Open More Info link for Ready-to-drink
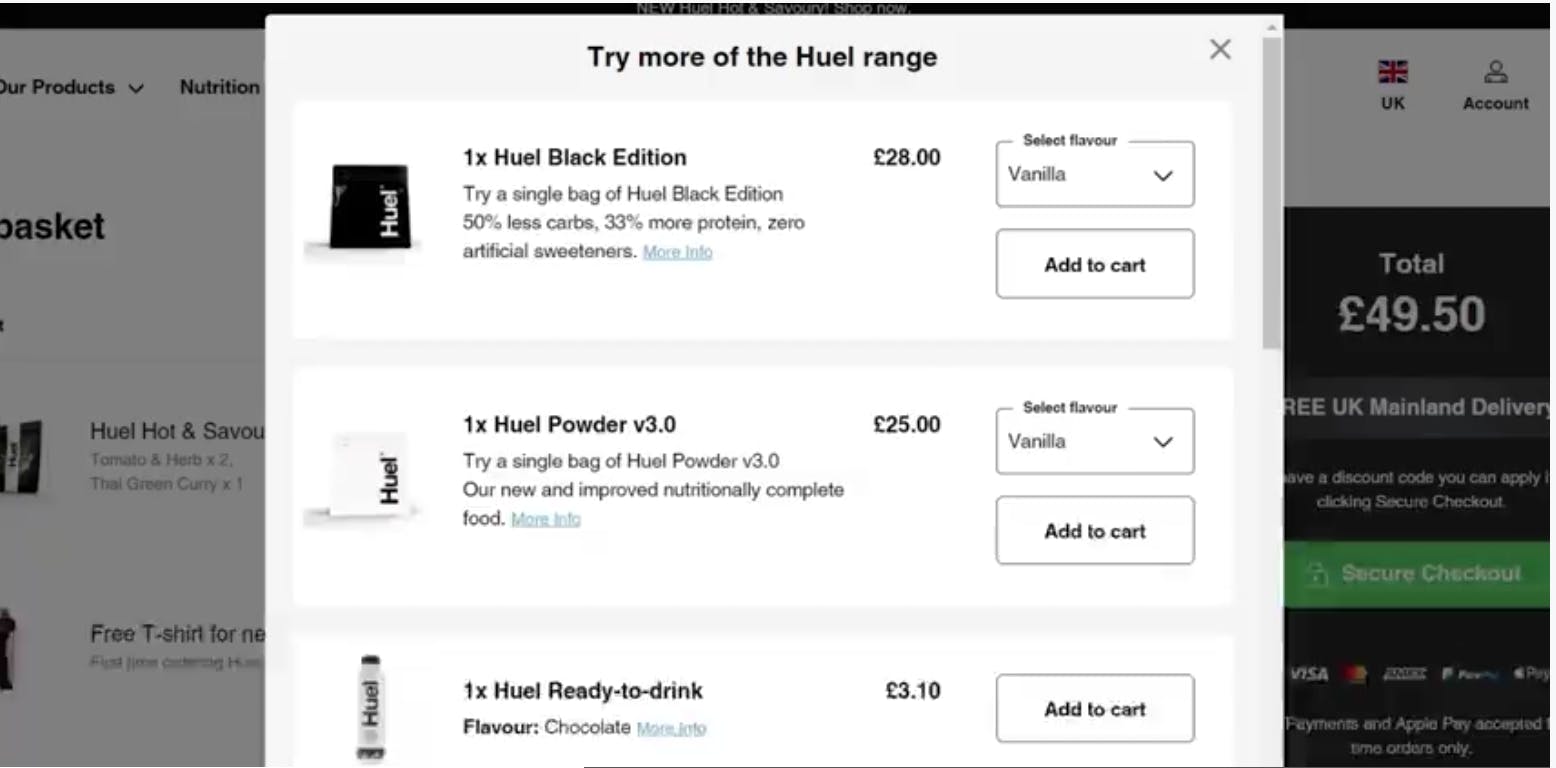1556x768 pixels. tap(671, 728)
